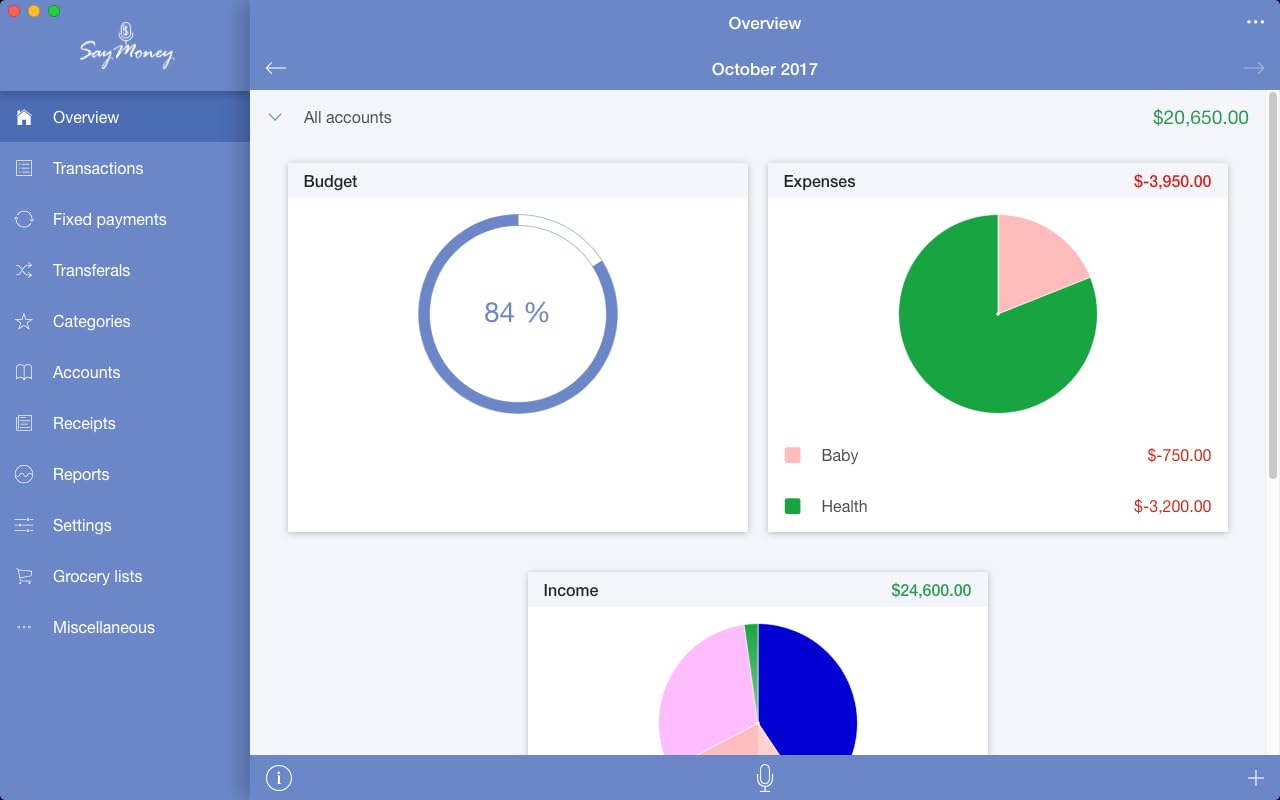
Task: Click the Fixed payments recurring icon
Action: (x=25, y=219)
